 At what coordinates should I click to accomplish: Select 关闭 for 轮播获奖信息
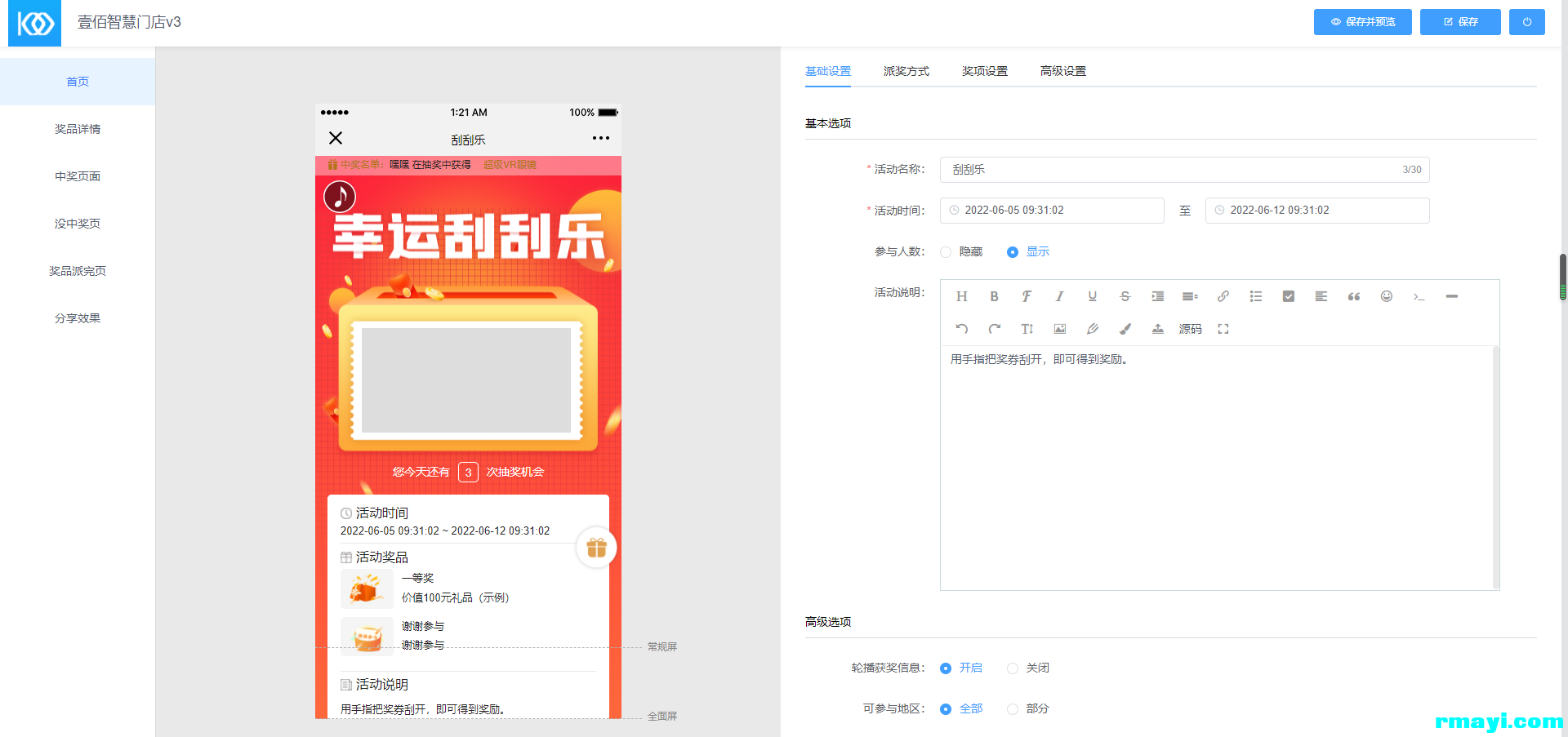tap(1028, 668)
